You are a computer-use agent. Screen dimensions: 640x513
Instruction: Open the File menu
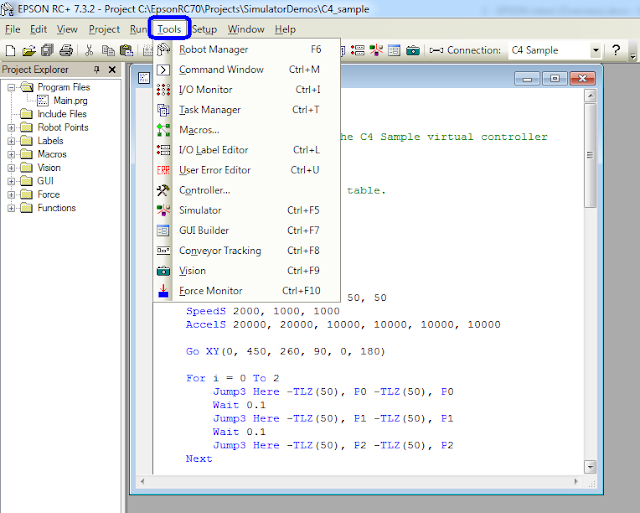(13, 29)
